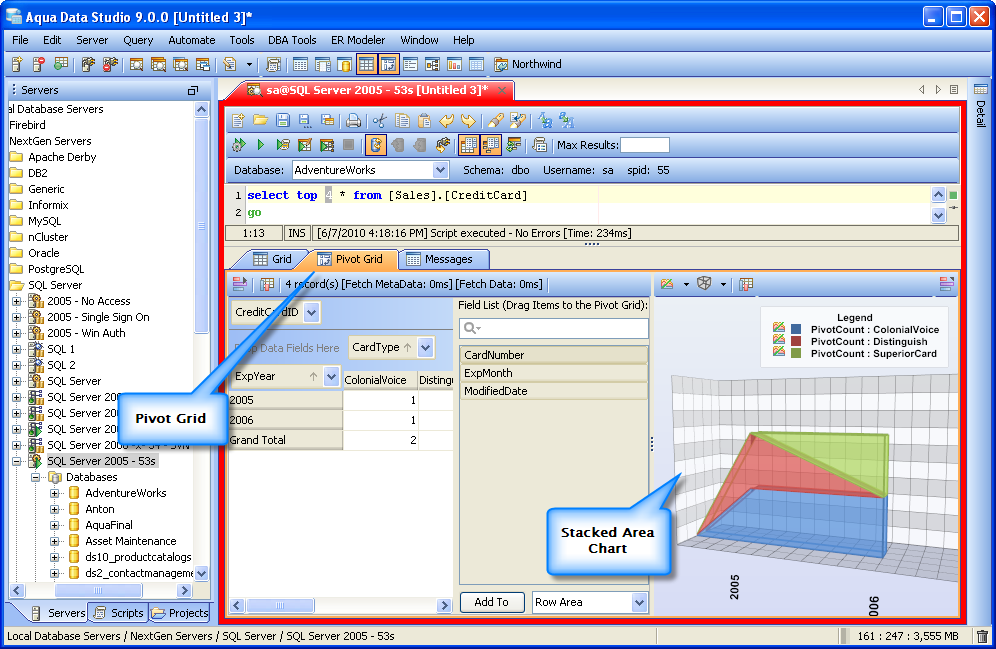
Task: Click the Add To button
Action: [x=492, y=602]
